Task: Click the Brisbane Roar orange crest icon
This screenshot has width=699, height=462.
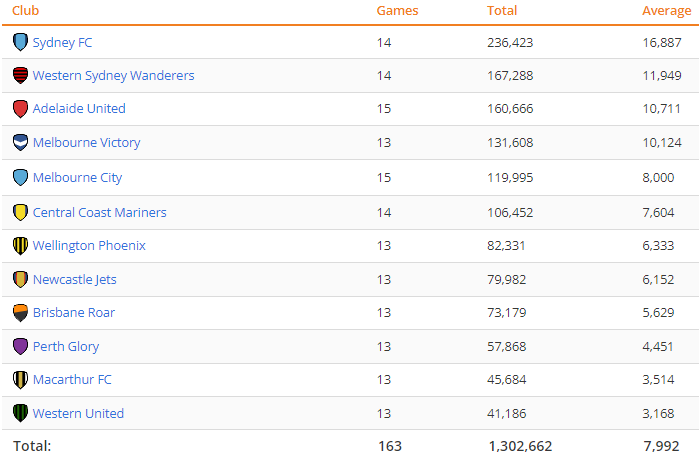Action: pyautogui.click(x=20, y=313)
